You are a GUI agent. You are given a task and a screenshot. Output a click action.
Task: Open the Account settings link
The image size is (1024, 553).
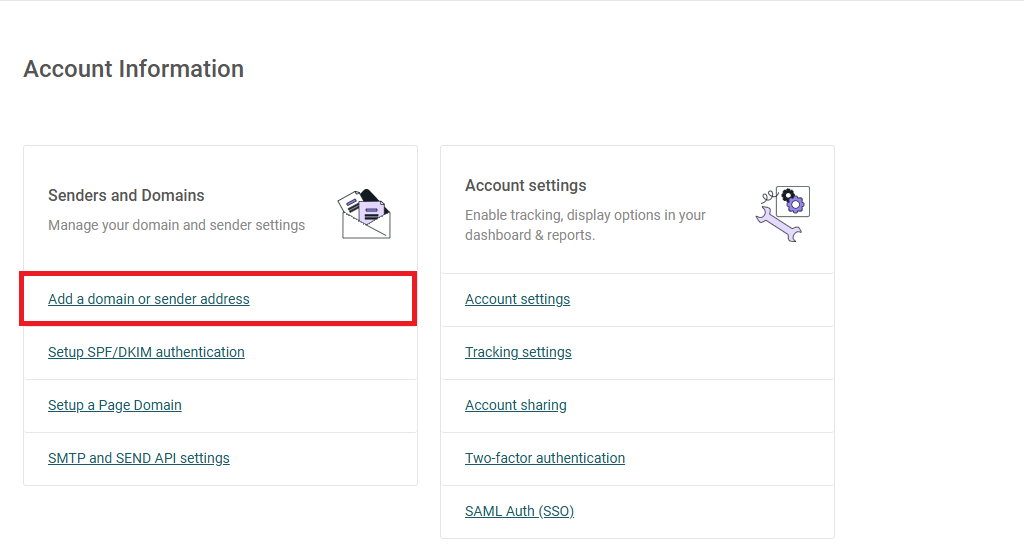pyautogui.click(x=517, y=299)
